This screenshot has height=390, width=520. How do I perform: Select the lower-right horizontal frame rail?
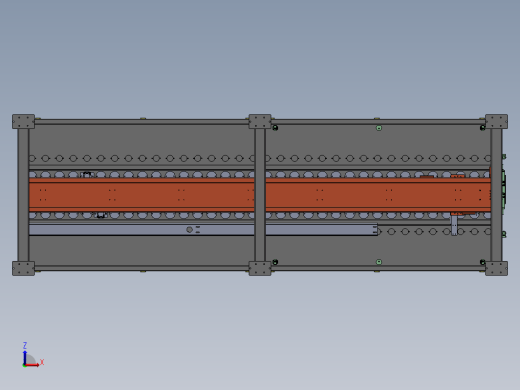tap(378, 268)
